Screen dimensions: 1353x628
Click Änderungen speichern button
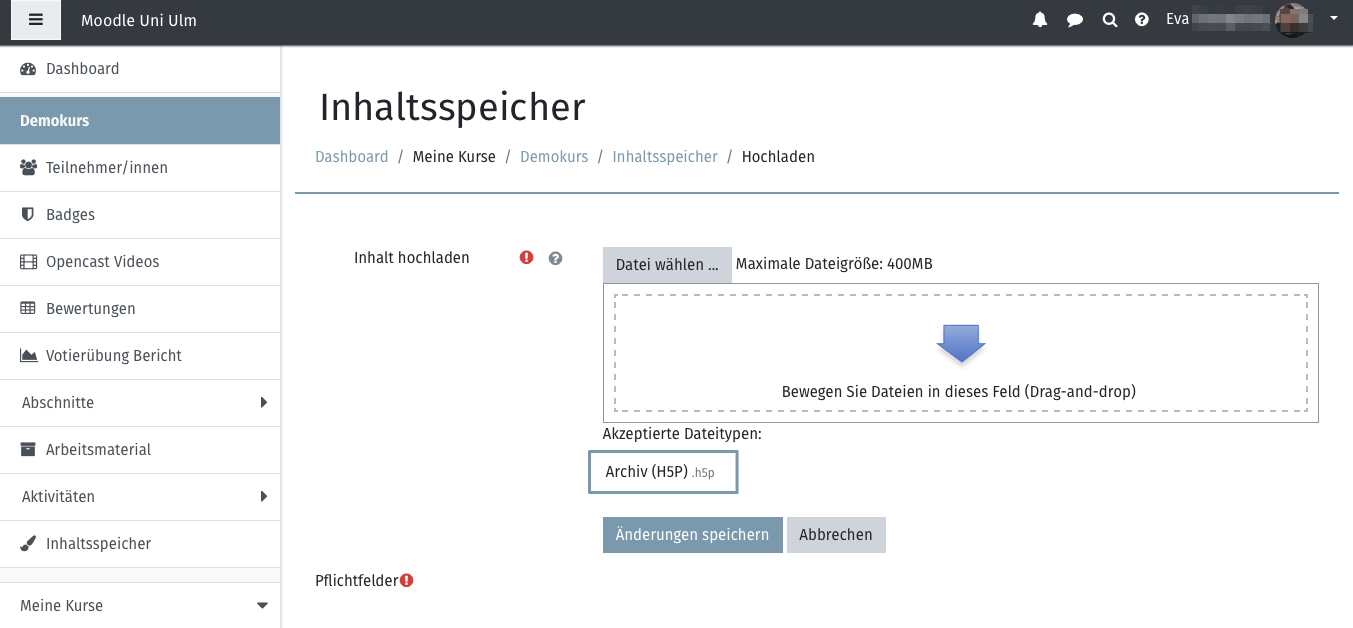point(692,535)
